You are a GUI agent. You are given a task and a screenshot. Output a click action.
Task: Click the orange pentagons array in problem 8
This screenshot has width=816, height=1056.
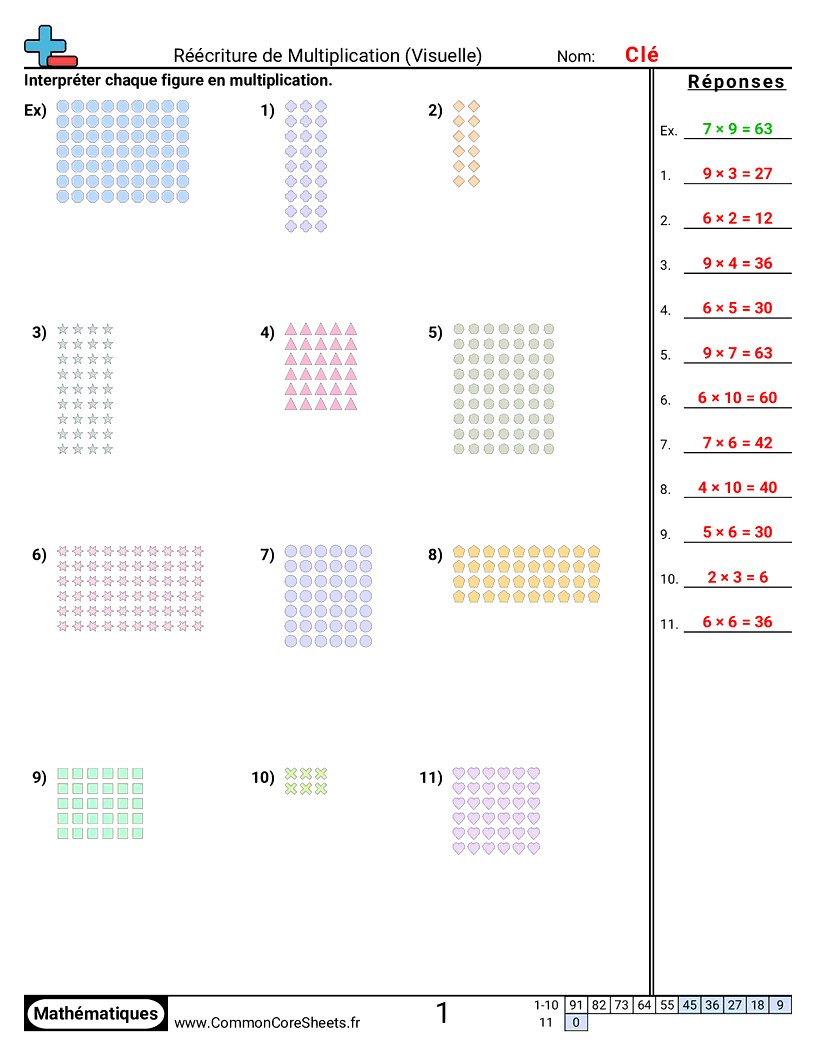[526, 574]
